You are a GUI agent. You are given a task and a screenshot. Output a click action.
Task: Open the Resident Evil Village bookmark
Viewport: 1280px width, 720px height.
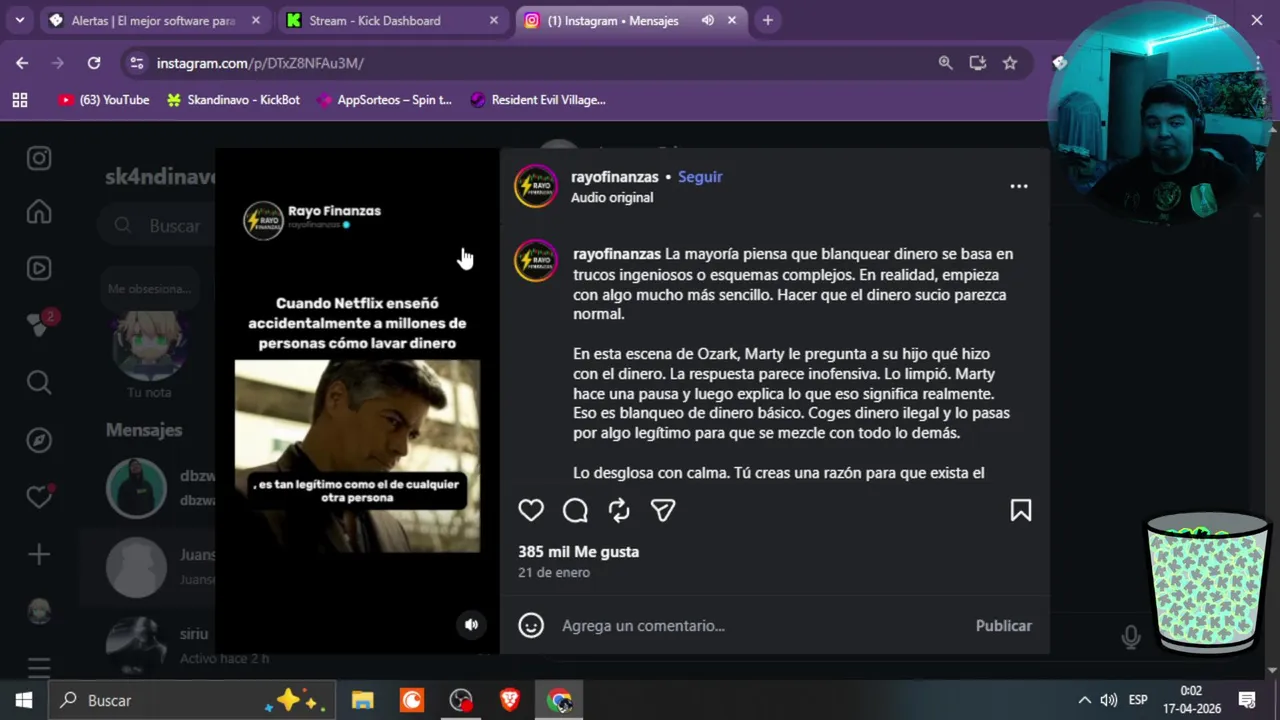point(538,100)
